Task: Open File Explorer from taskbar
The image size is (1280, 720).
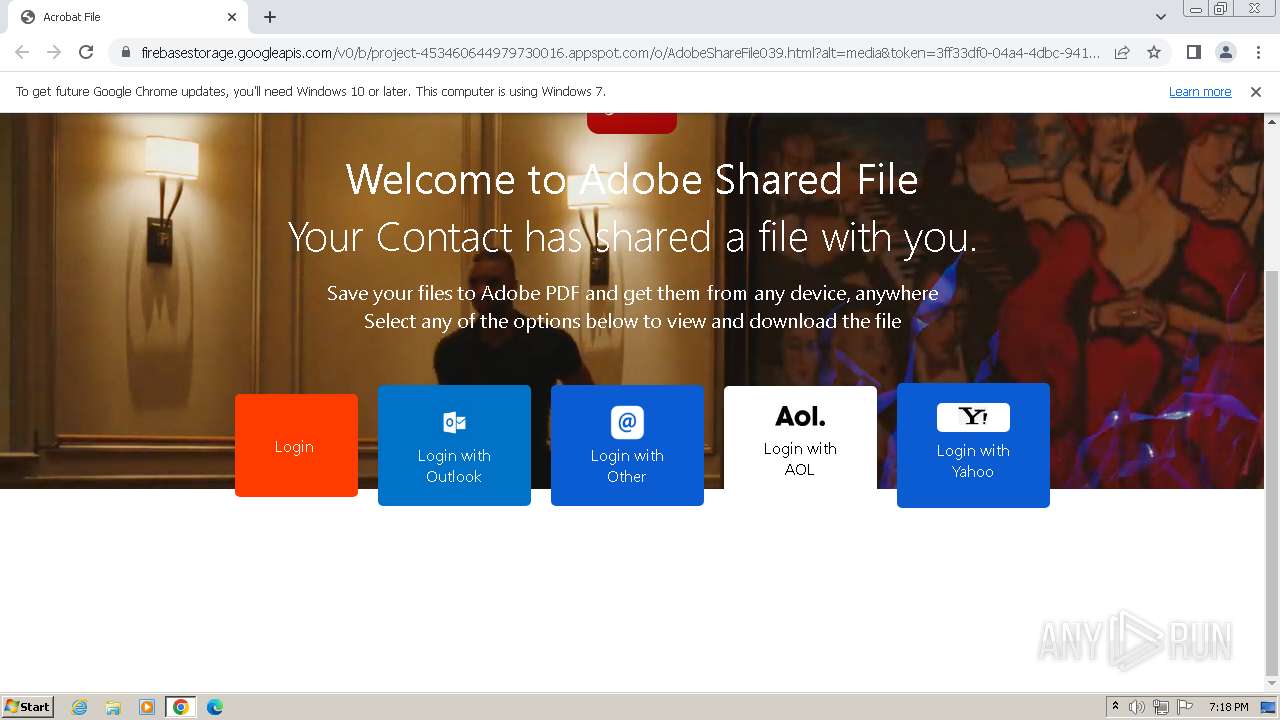Action: pos(113,707)
